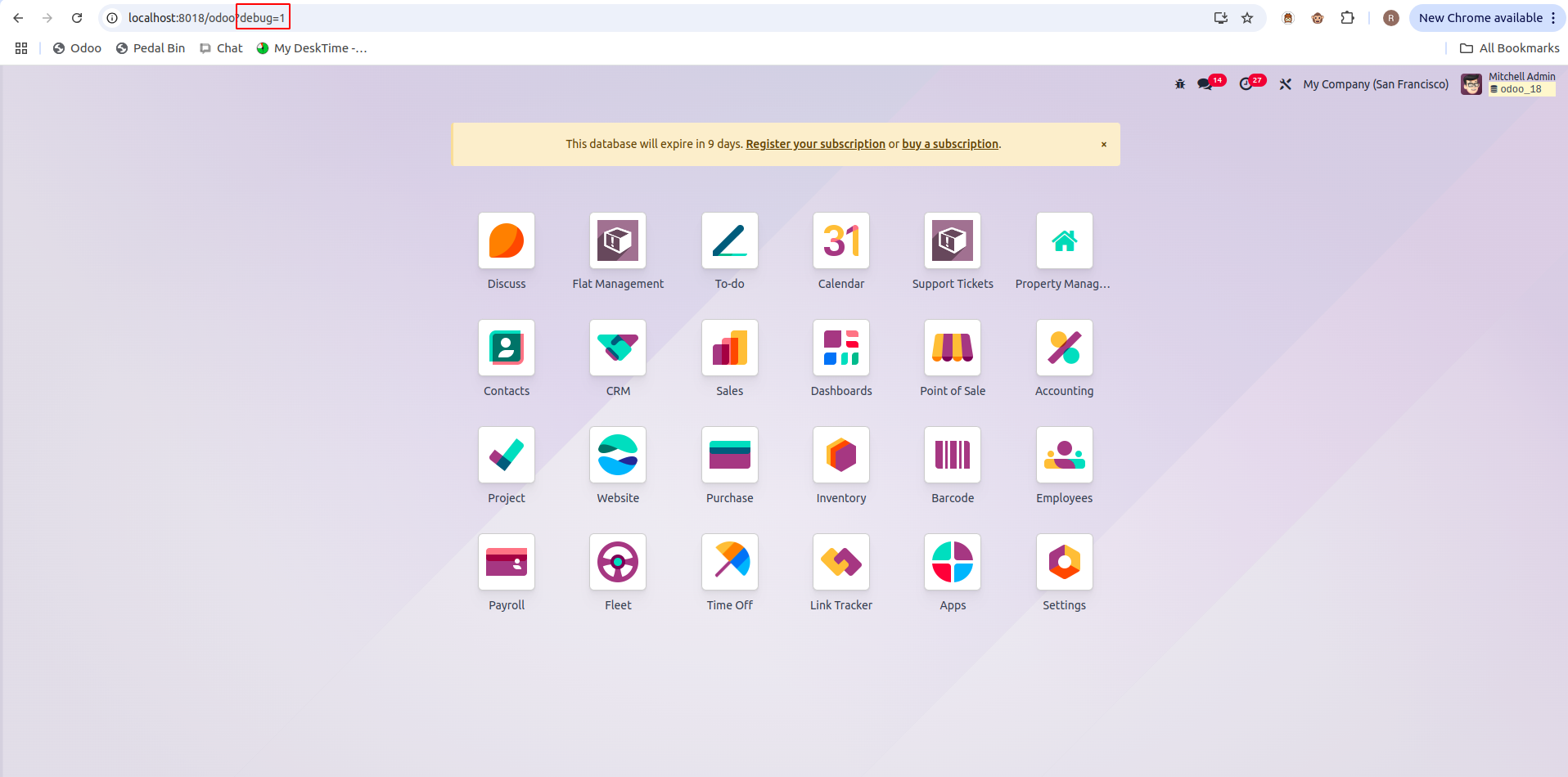Open the Project app
Screen dimensions: 1568x777
click(507, 455)
